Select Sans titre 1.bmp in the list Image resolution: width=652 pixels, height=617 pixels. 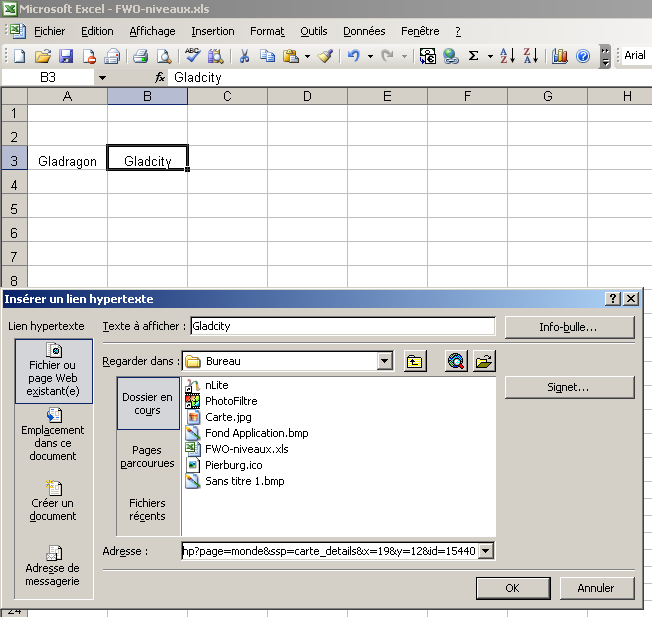point(235,481)
